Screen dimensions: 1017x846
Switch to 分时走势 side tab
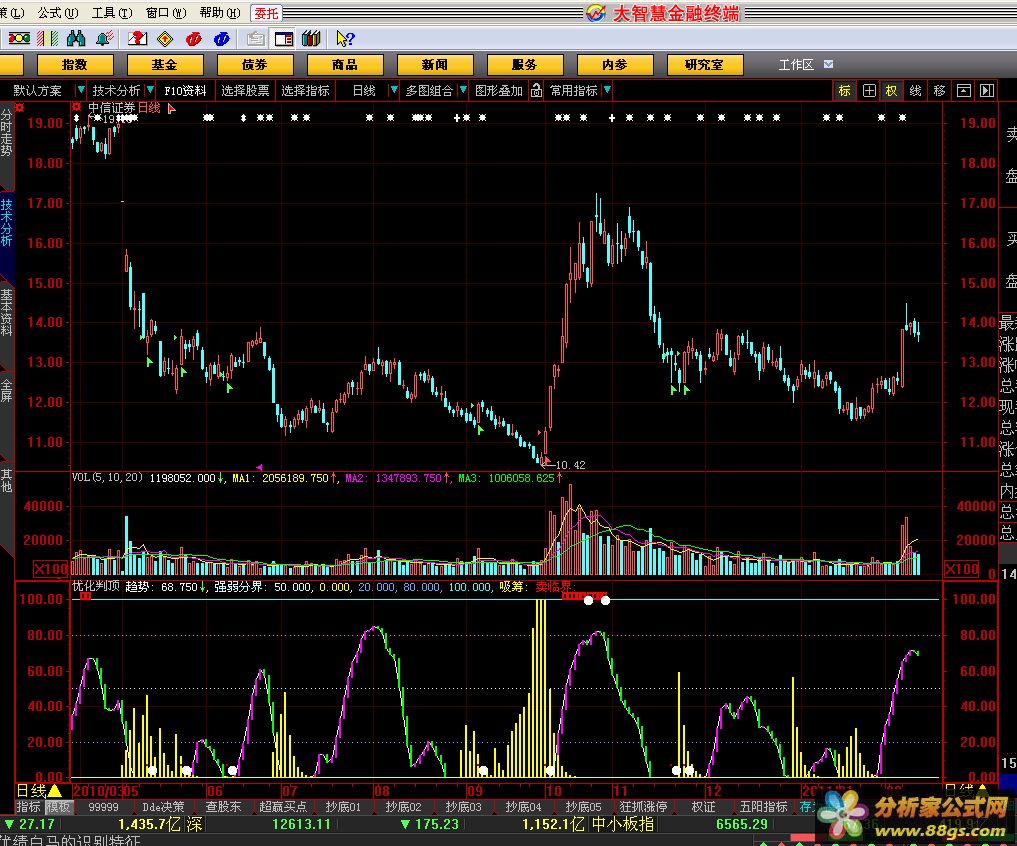(6, 133)
